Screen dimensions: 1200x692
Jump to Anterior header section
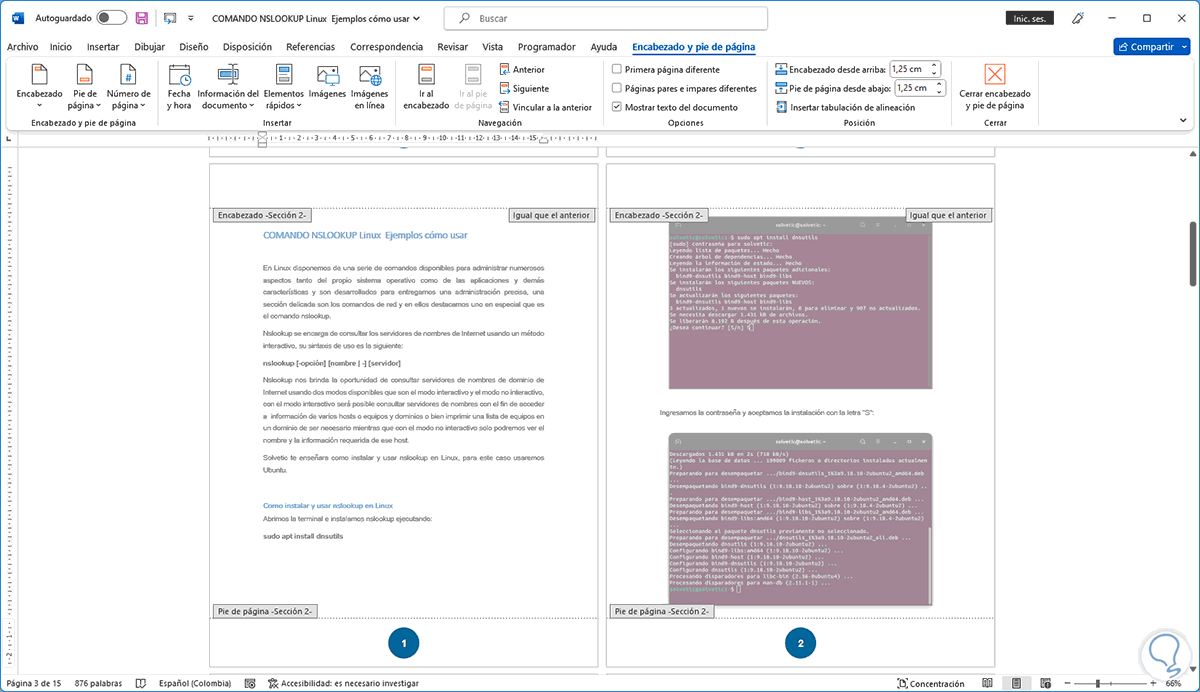(x=521, y=69)
